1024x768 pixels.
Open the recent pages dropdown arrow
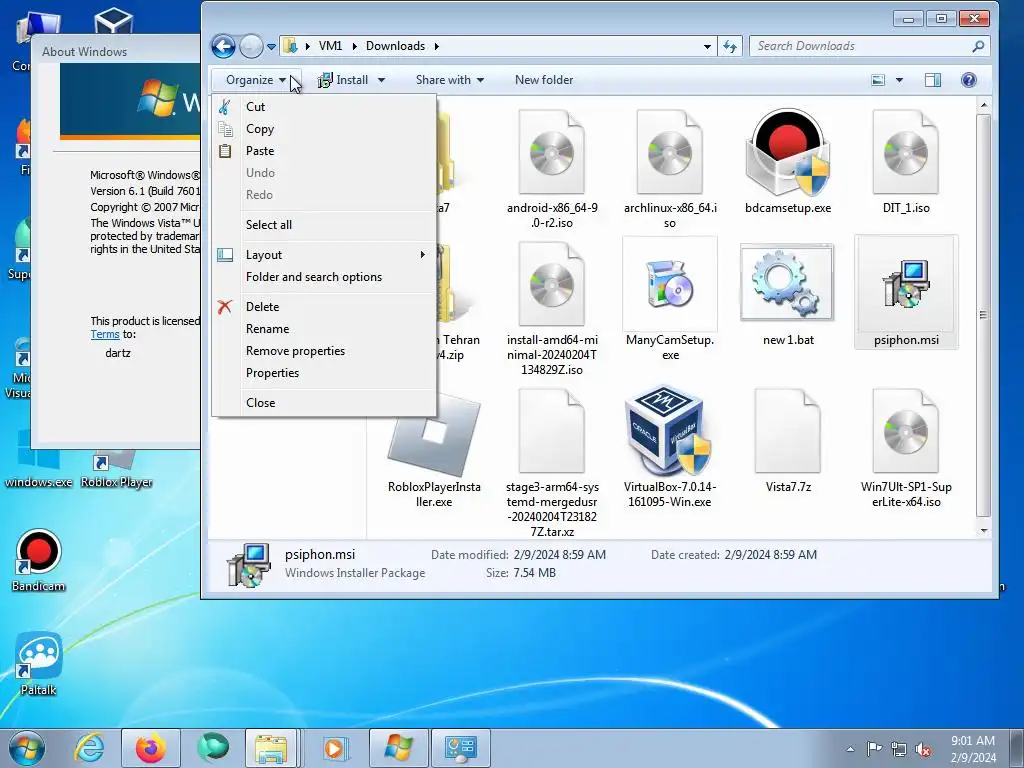point(271,47)
